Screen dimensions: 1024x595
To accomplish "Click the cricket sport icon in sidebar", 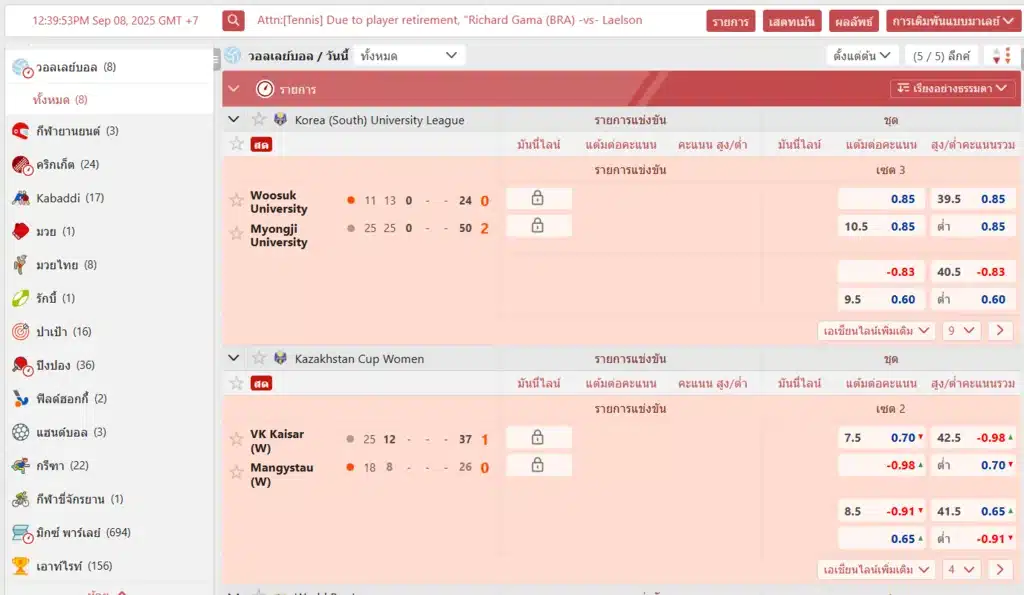I will click(x=21, y=165).
